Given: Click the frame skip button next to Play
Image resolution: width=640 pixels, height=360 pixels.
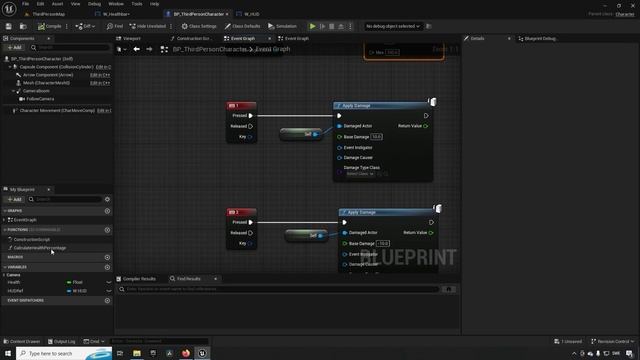Looking at the screenshot, I should [322, 26].
